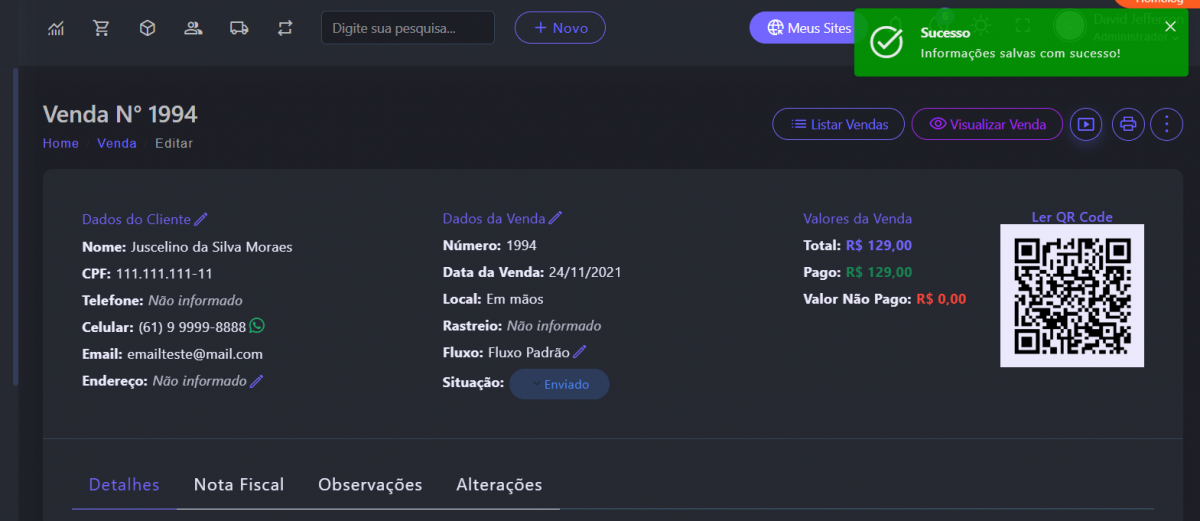Expand the Situação Enviado dropdown
Viewport: 1200px width, 521px height.
coord(559,384)
